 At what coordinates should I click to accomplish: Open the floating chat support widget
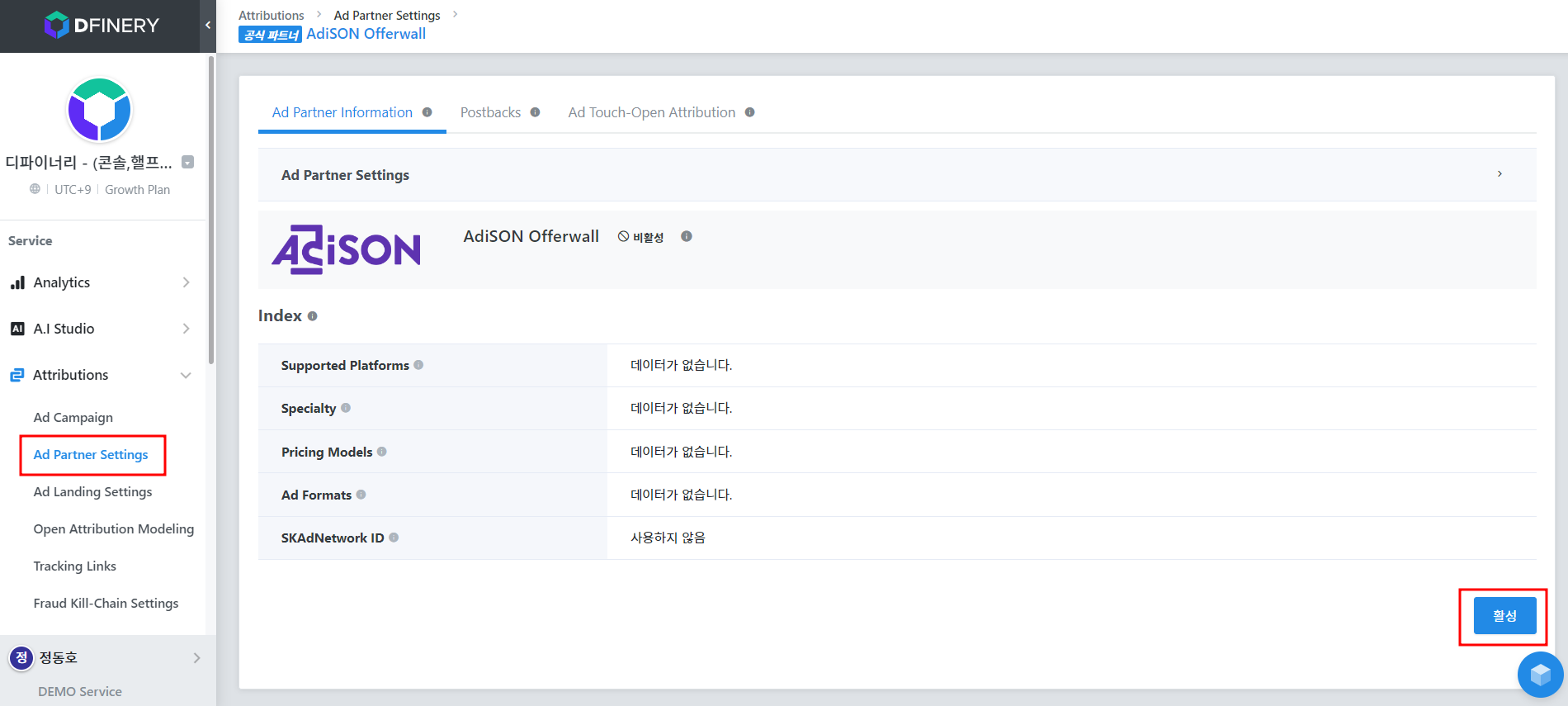tap(1540, 675)
